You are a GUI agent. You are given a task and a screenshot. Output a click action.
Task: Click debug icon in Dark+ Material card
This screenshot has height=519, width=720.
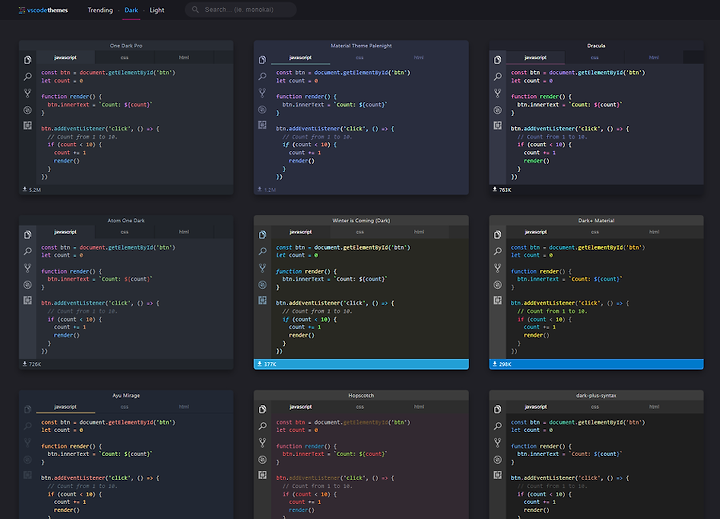pyautogui.click(x=498, y=285)
